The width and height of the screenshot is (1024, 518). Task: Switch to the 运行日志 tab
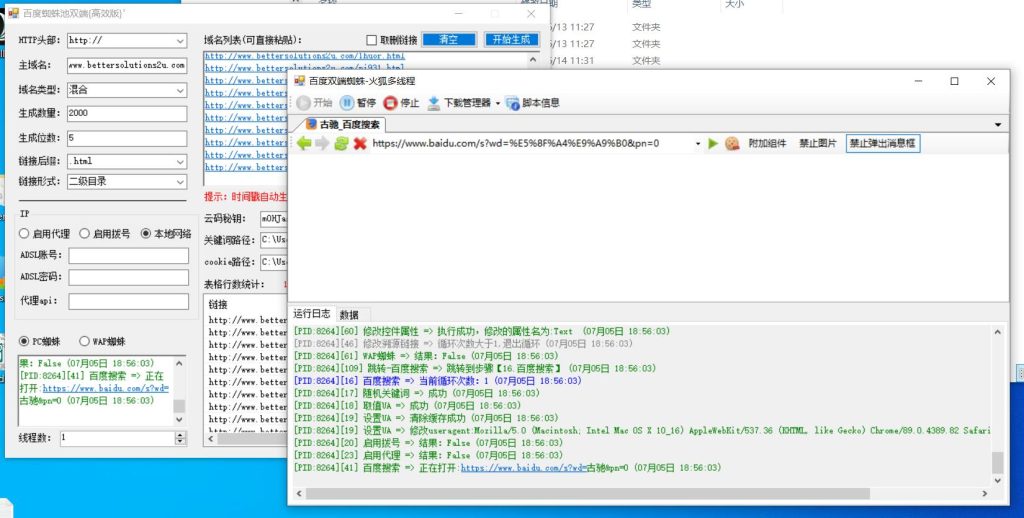point(312,314)
